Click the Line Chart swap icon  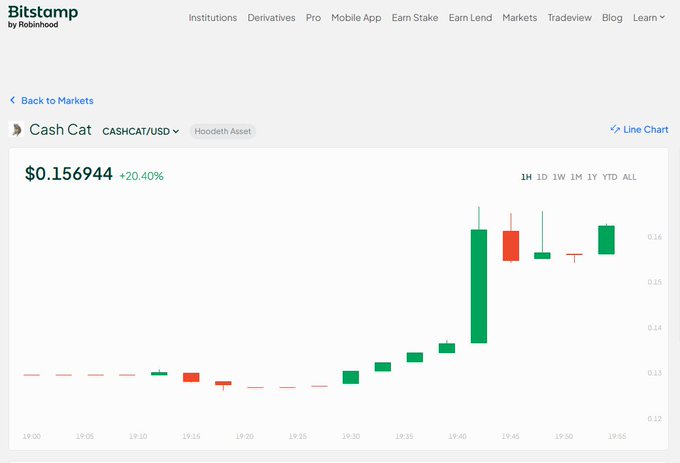615,129
